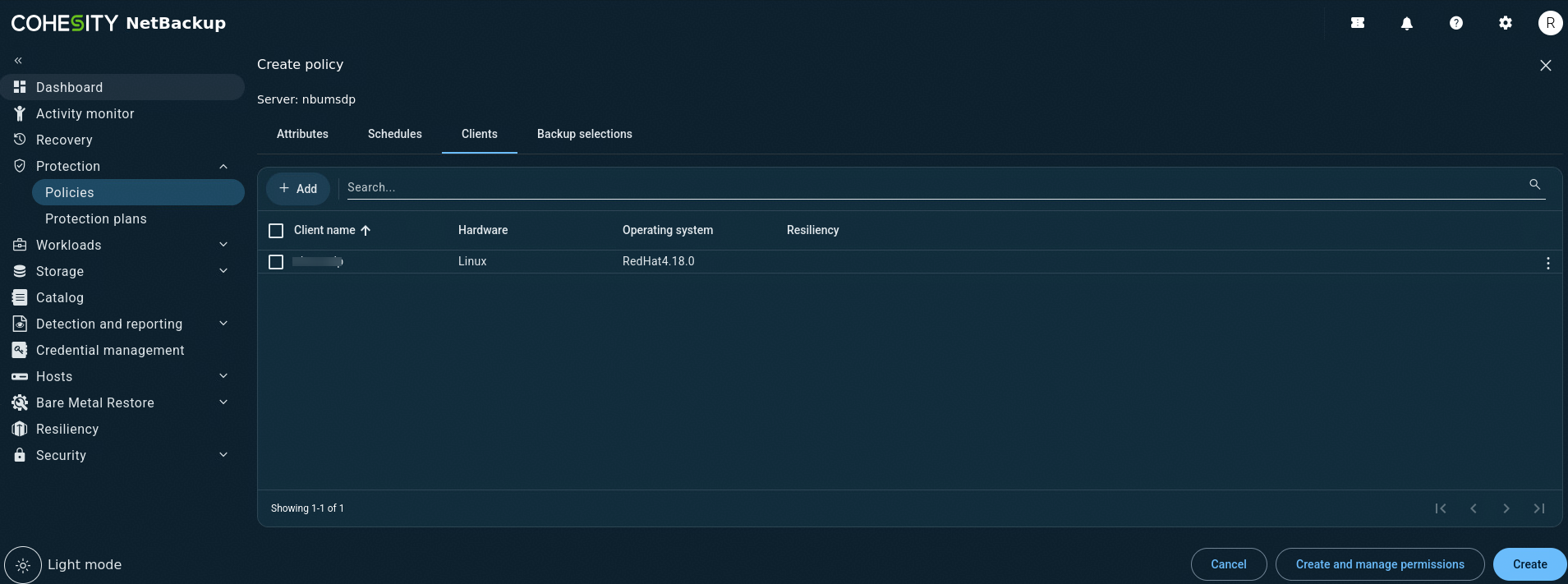Screen dimensions: 1568x584
Task: Click the Linux hardware cell
Action: coord(472,261)
